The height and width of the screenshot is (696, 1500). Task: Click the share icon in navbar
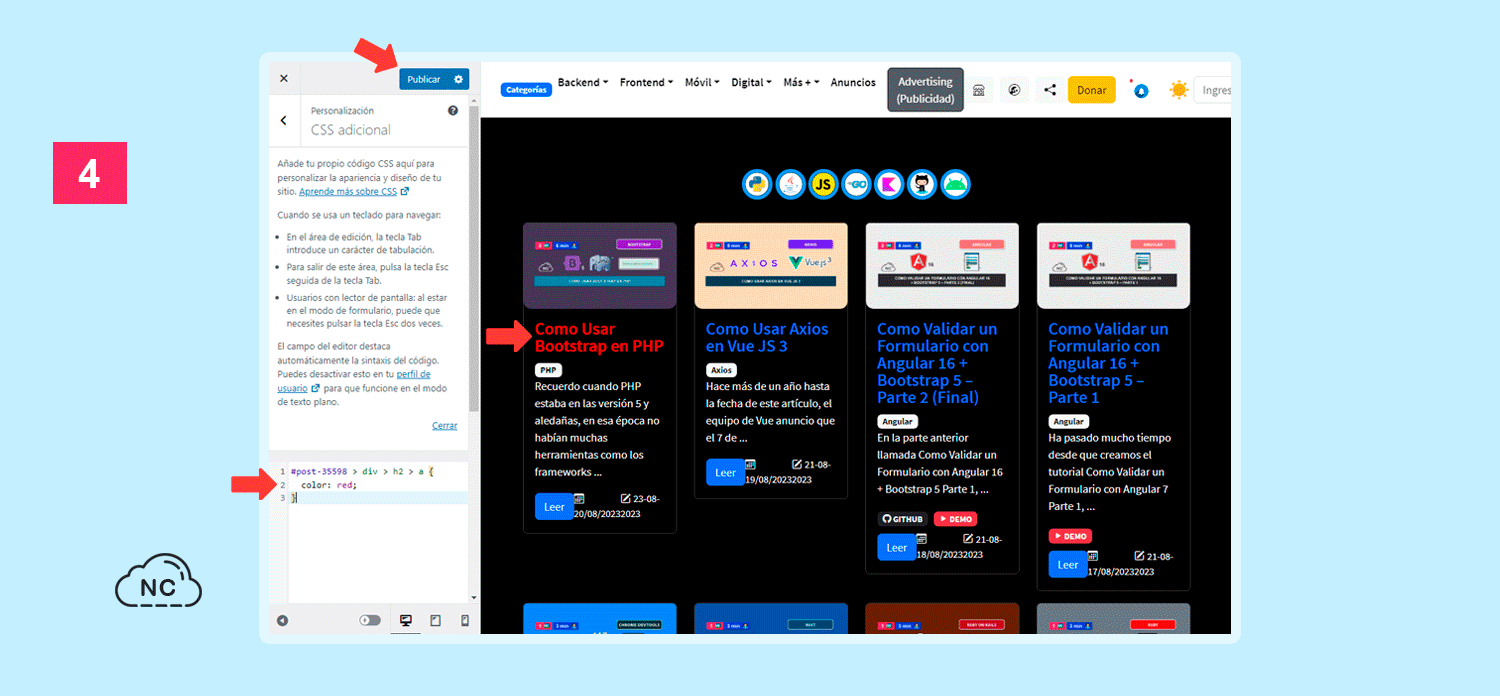pos(1049,90)
